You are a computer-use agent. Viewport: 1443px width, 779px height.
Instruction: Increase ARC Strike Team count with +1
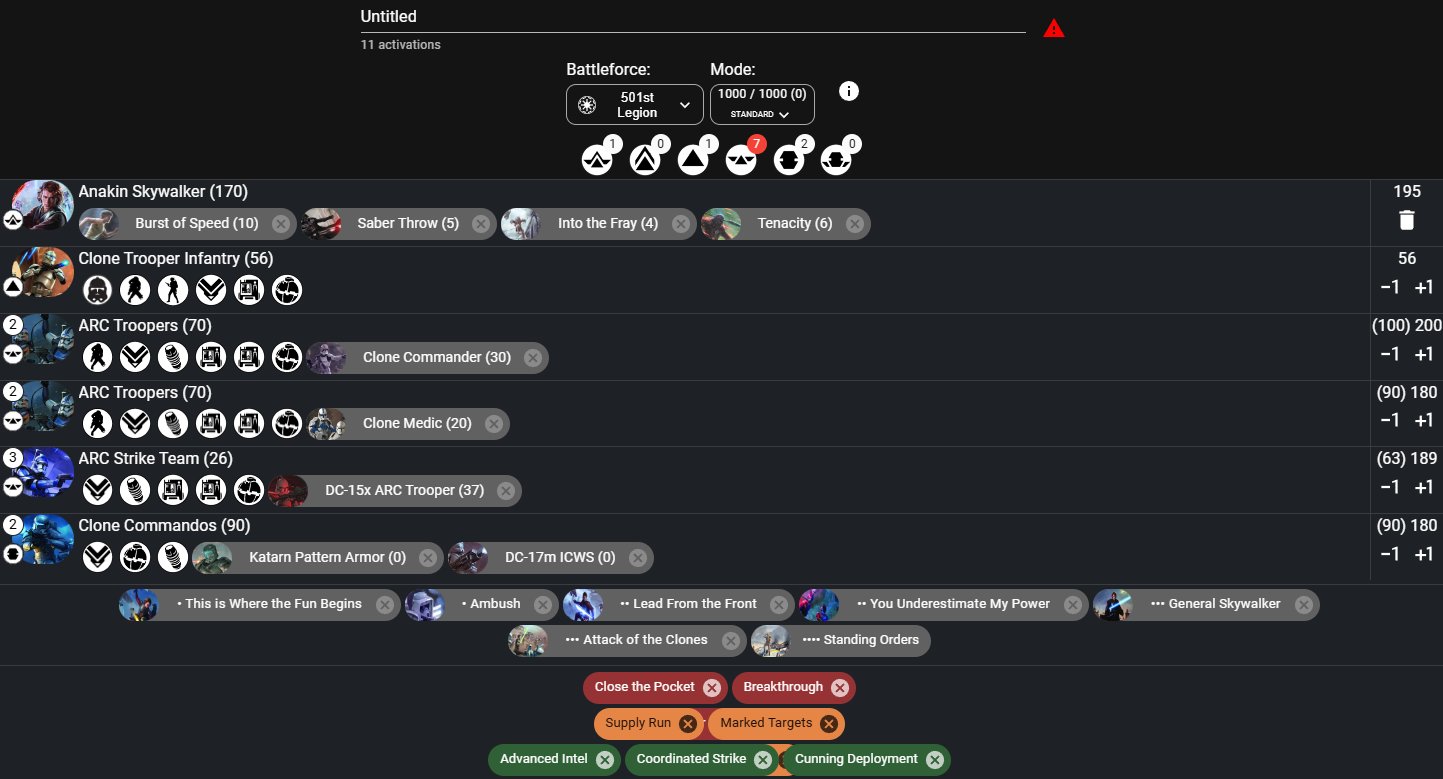[x=1424, y=487]
